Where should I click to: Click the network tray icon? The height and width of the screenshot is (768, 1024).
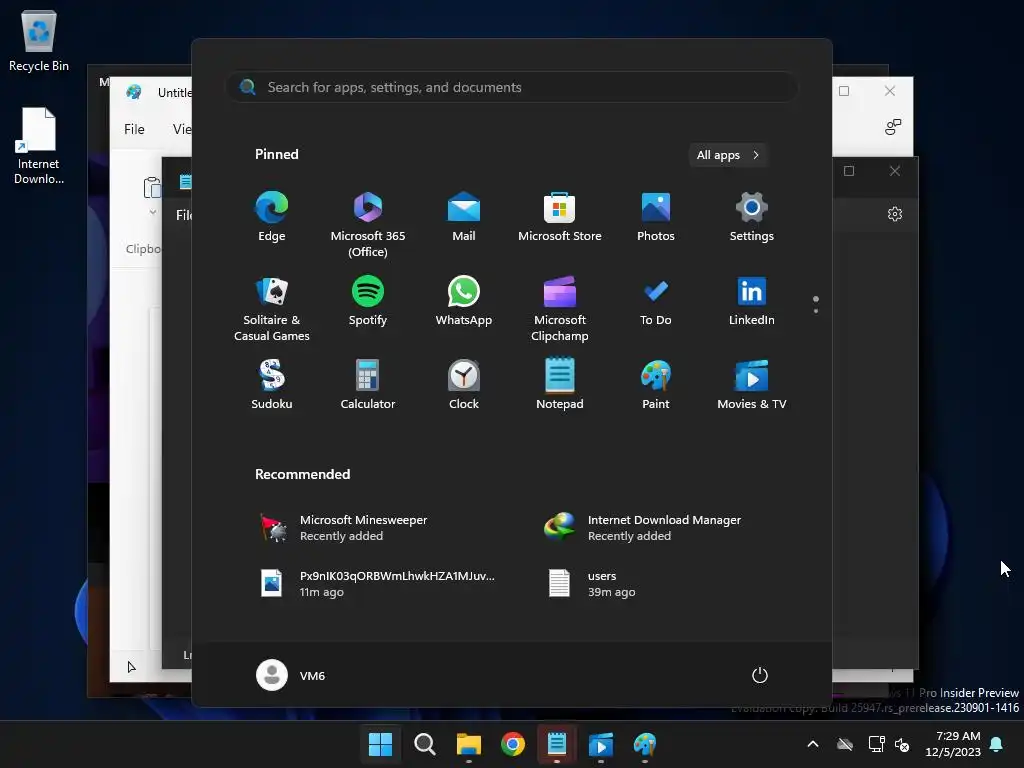pyautogui.click(x=876, y=744)
